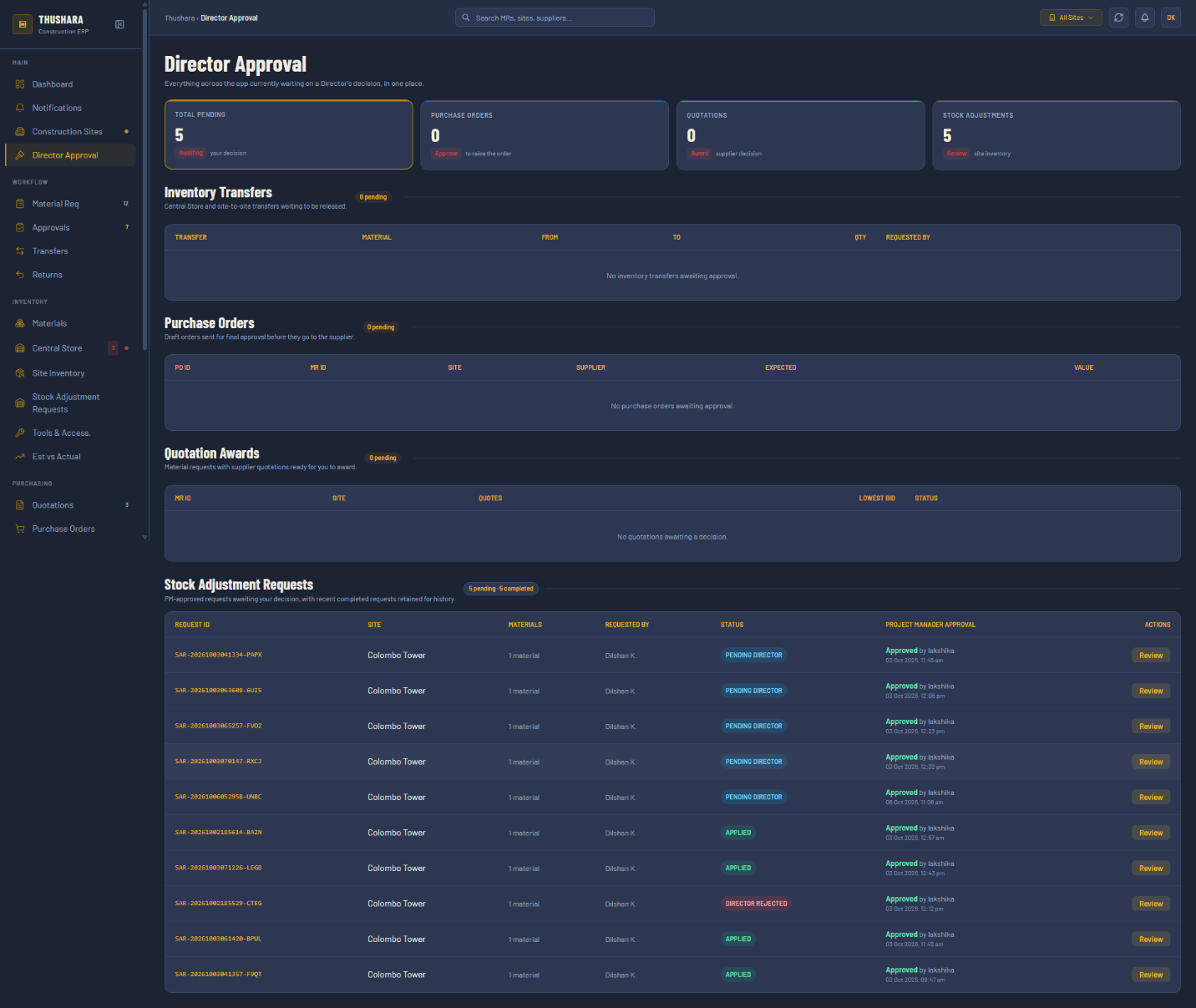Image resolution: width=1196 pixels, height=1008 pixels.
Task: Select the Quotations summary card
Action: tap(801, 135)
